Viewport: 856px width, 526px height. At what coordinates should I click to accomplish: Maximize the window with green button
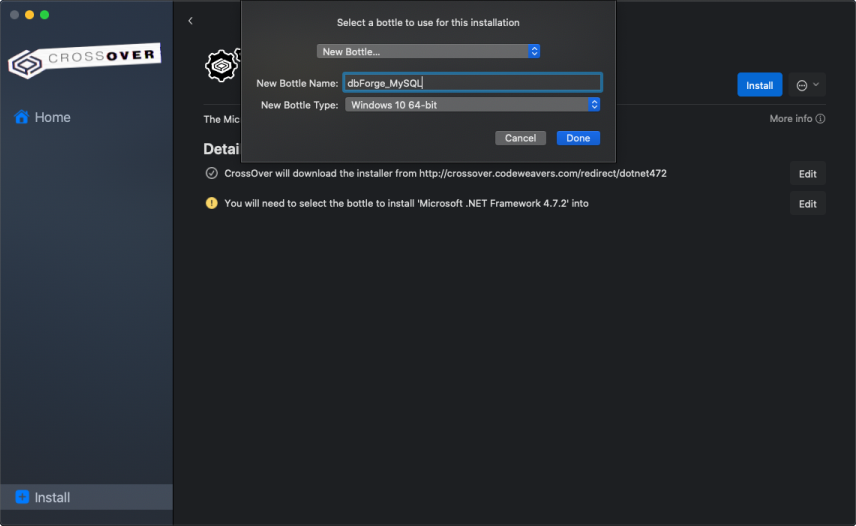click(44, 15)
